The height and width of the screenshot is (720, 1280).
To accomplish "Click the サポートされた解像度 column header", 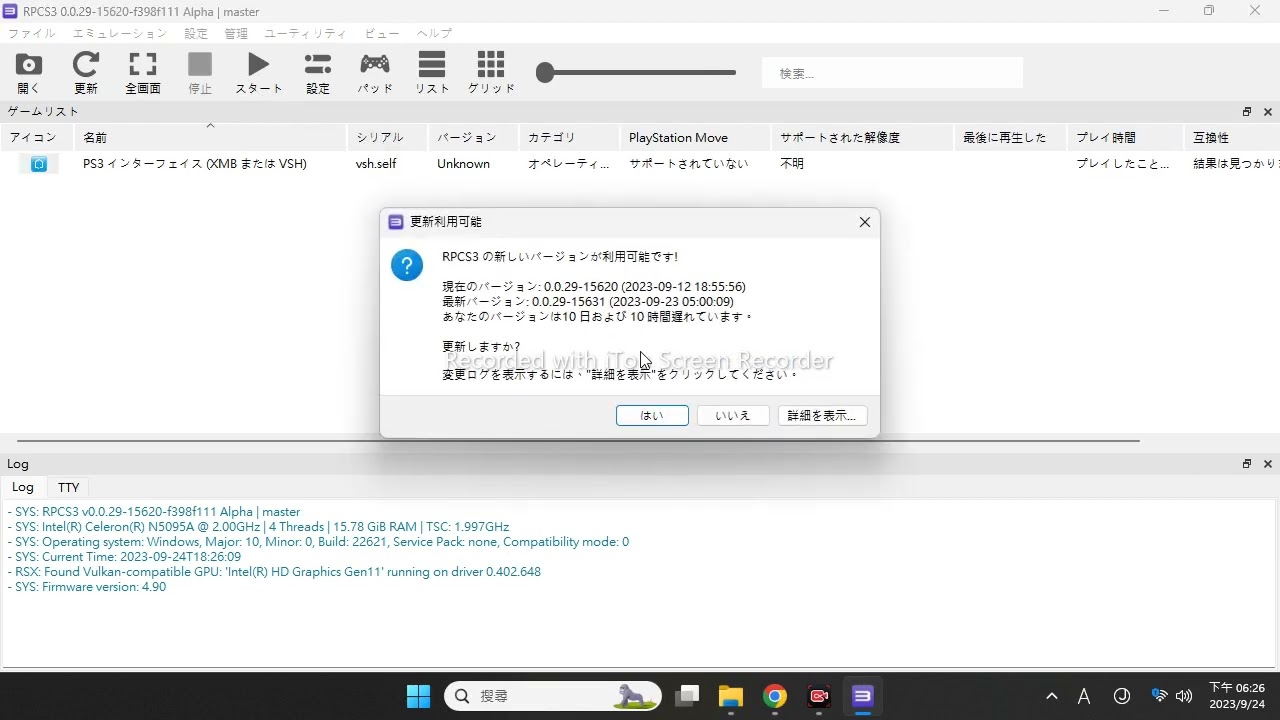I will [862, 137].
